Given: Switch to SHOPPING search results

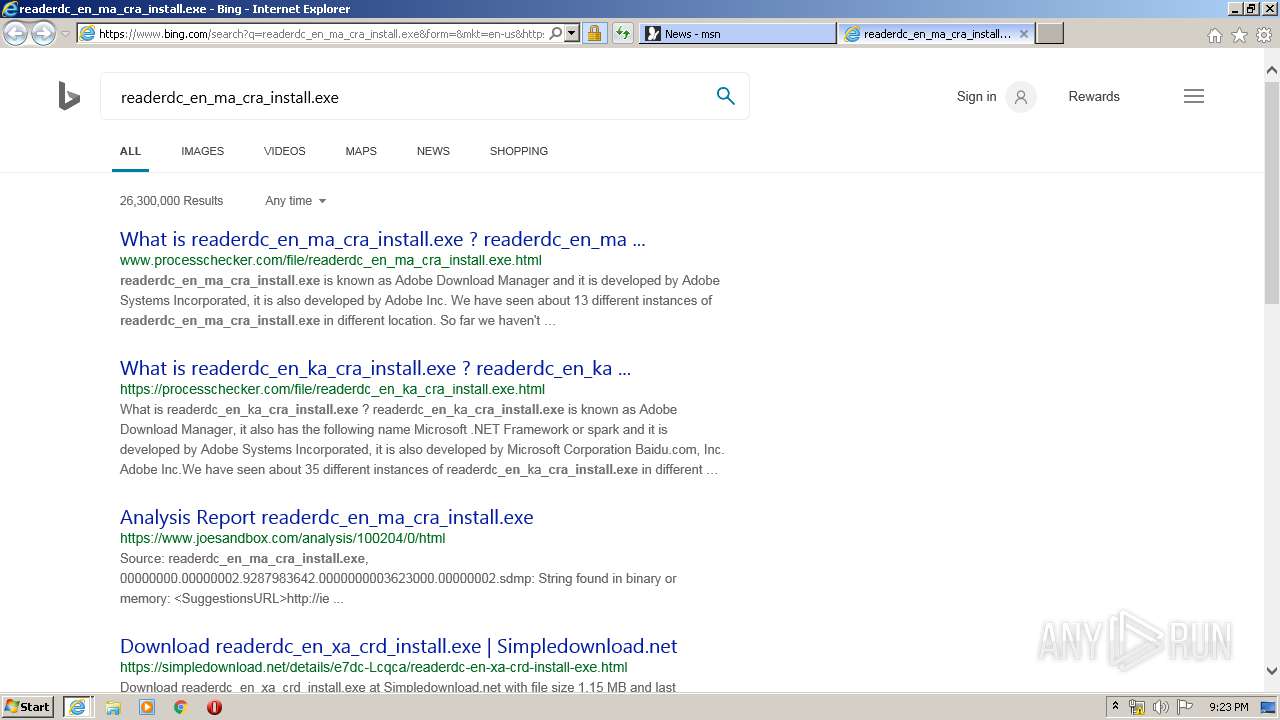Looking at the screenshot, I should tap(519, 151).
